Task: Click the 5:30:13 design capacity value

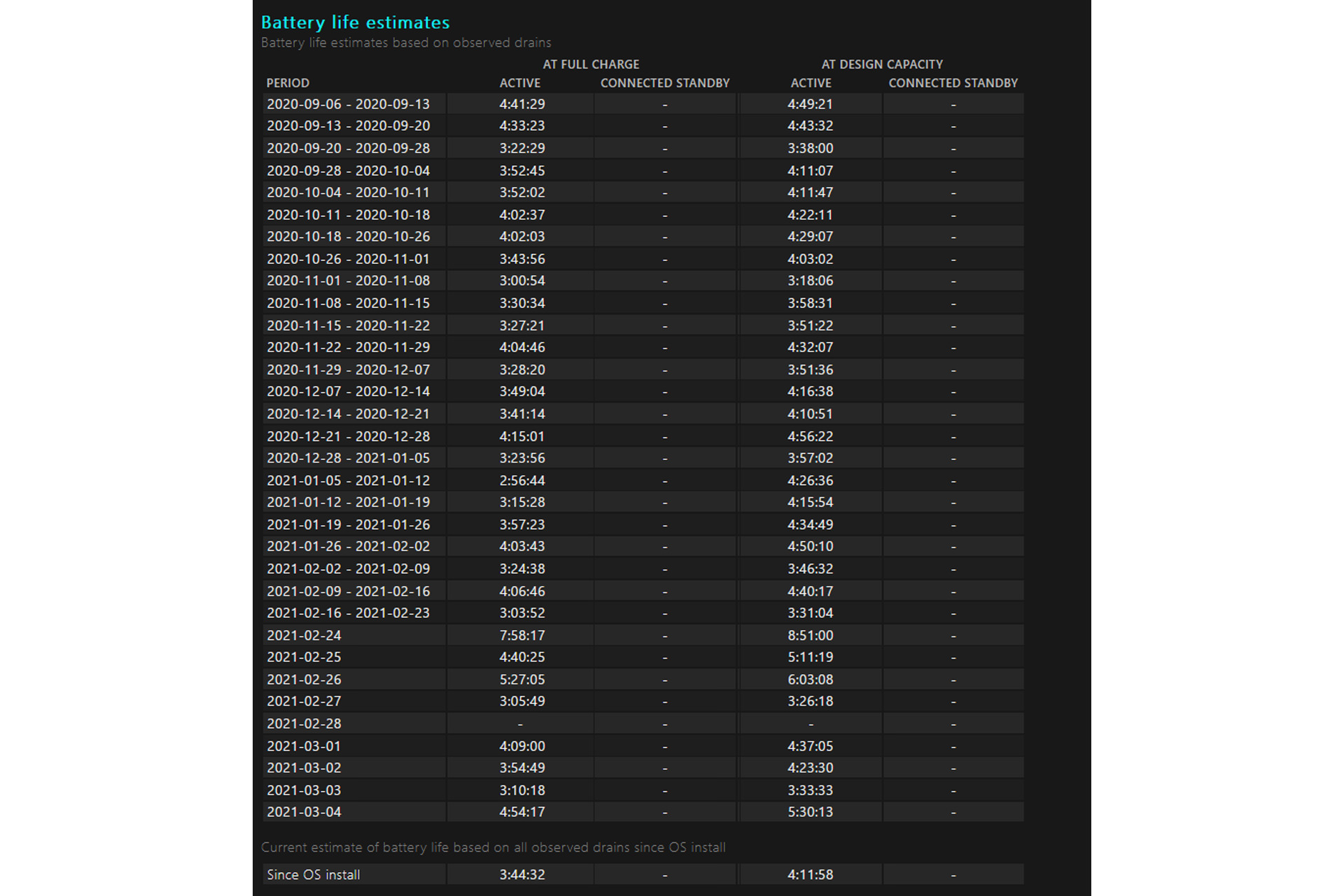Action: click(x=810, y=812)
